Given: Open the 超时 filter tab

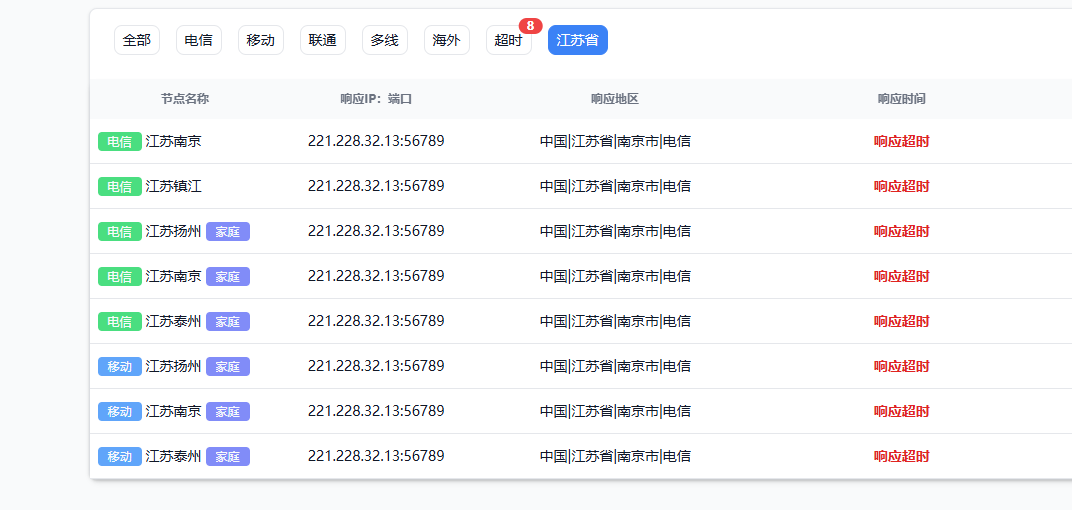Looking at the screenshot, I should click(508, 40).
